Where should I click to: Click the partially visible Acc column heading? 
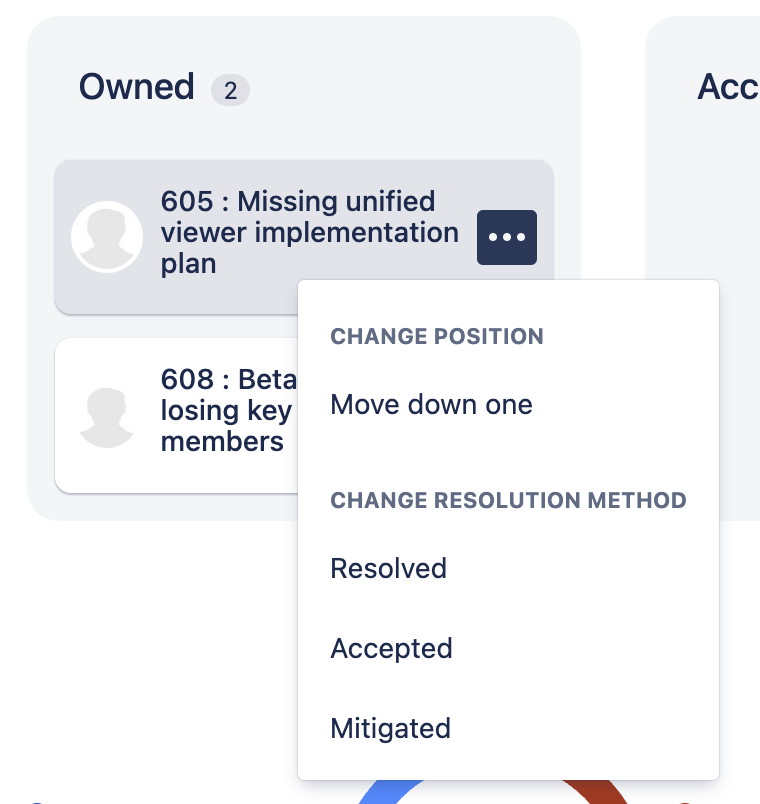pyautogui.click(x=727, y=88)
